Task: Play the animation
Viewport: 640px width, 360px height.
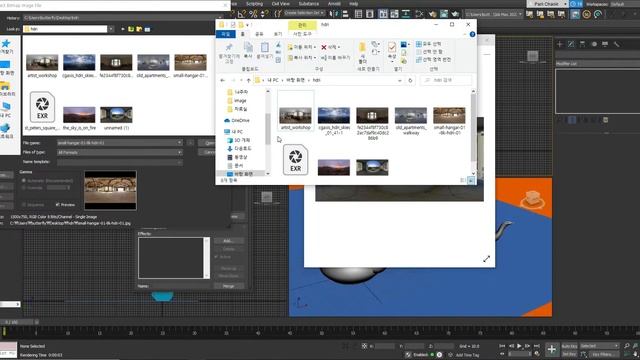Action: point(519,346)
